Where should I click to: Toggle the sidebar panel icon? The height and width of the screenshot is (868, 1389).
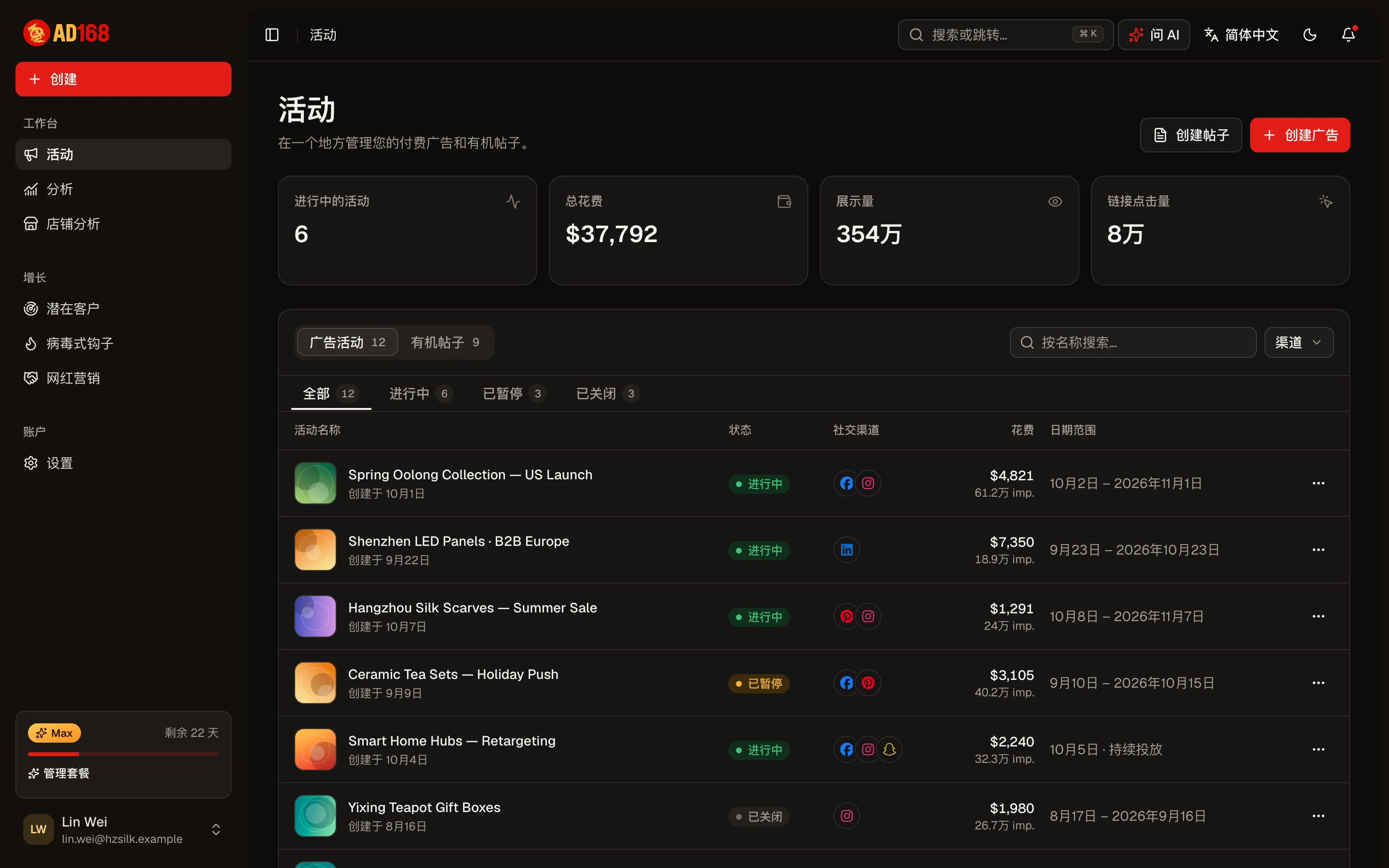tap(272, 35)
